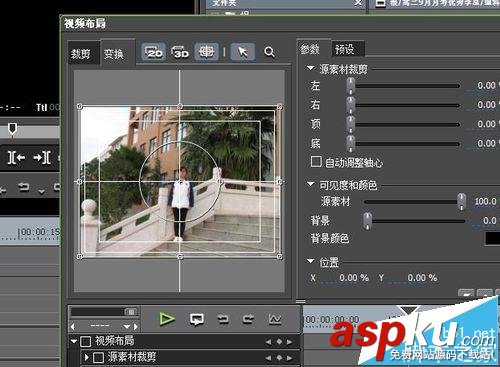Click the position X value field
500x367 pixels.
pos(345,278)
